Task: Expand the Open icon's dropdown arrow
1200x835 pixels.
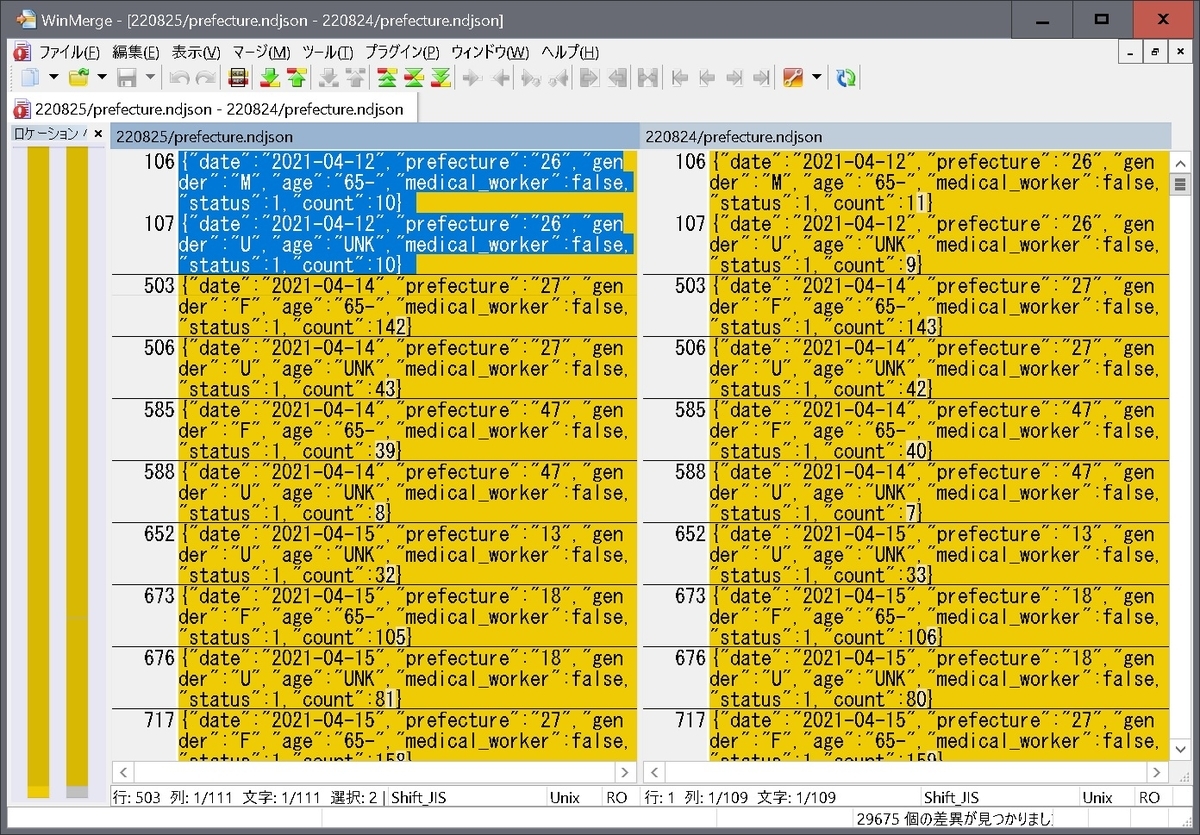Action: [x=101, y=77]
